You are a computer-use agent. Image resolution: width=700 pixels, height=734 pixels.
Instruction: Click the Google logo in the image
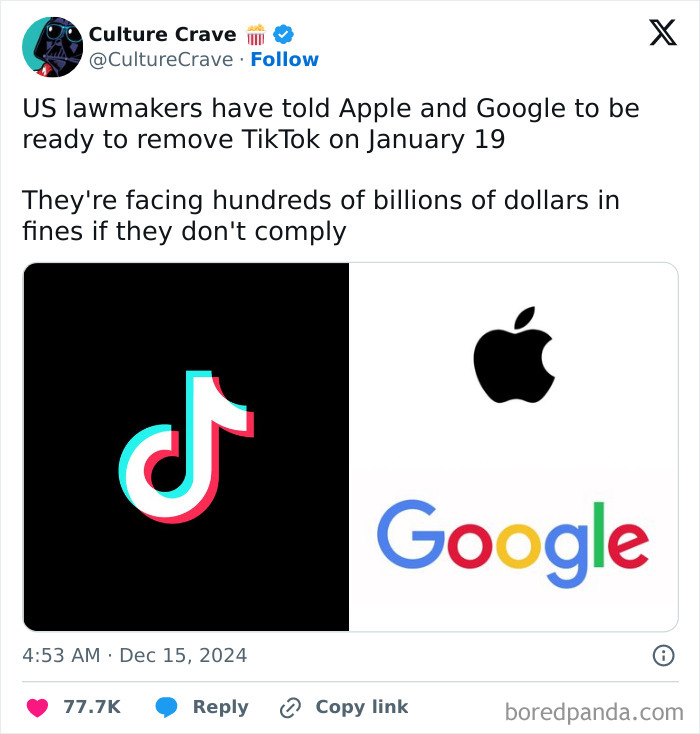513,544
